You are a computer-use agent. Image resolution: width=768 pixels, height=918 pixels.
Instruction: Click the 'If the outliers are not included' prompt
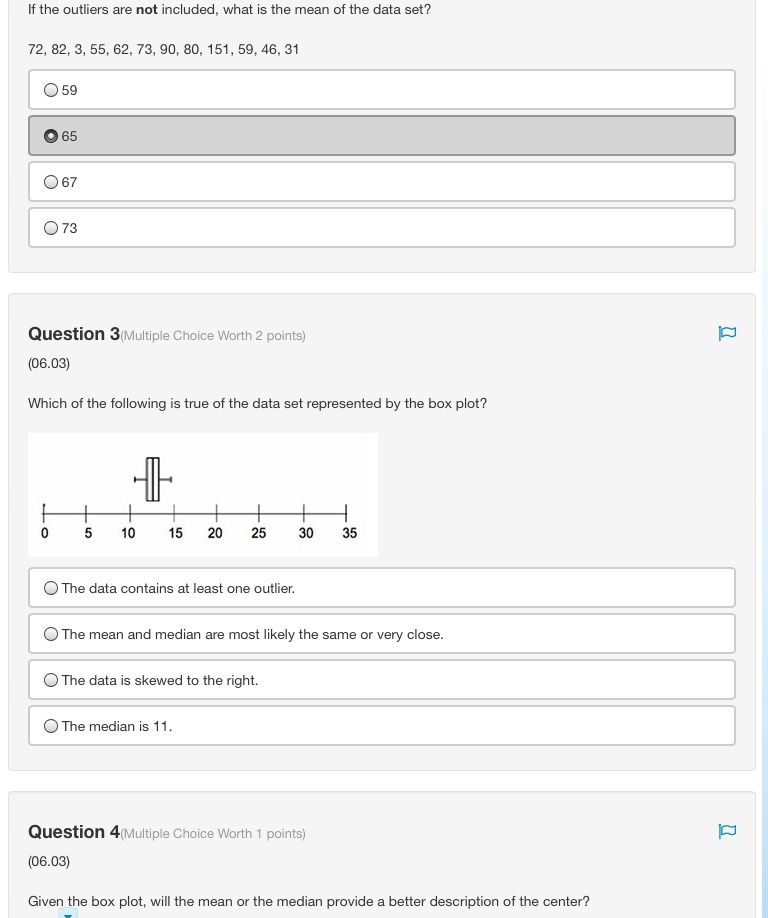(x=229, y=9)
